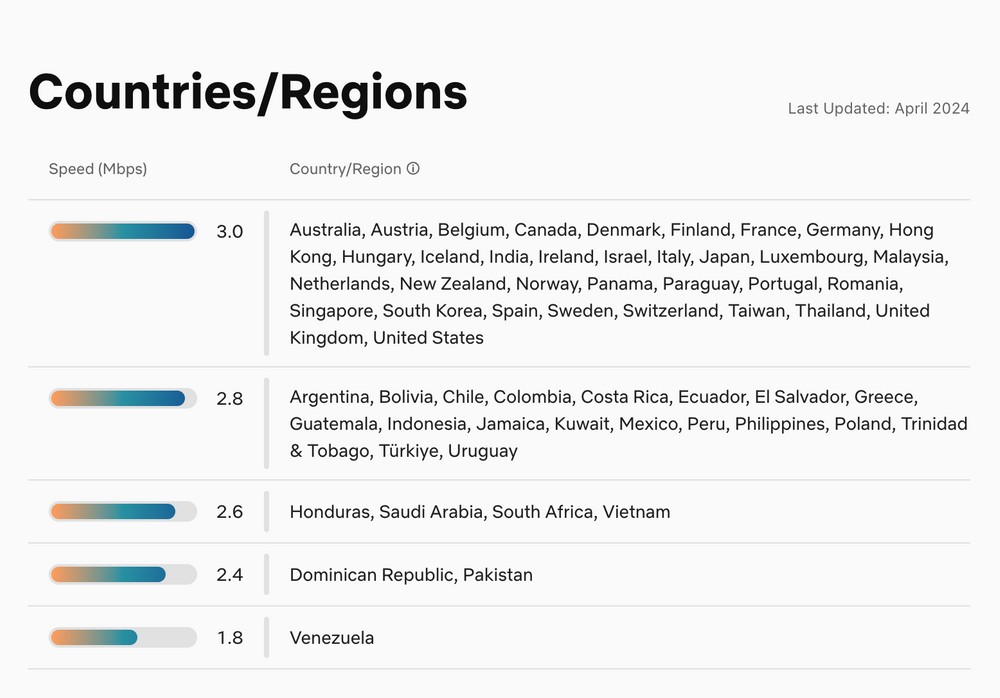This screenshot has width=1000, height=698.
Task: Click the 2.6 speed value
Action: click(230, 511)
